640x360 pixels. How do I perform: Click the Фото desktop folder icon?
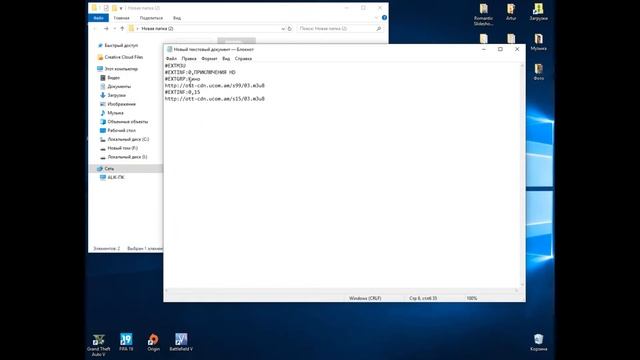538,71
